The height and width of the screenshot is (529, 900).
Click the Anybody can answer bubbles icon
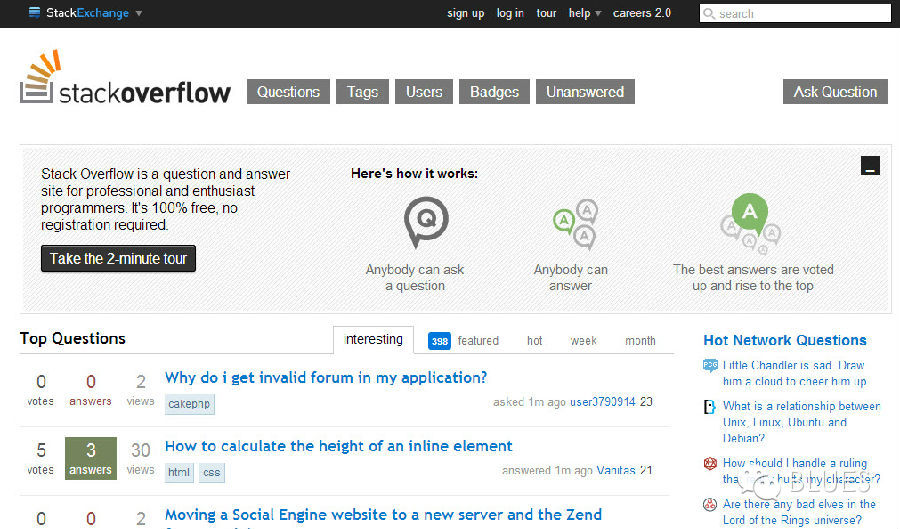click(575, 224)
